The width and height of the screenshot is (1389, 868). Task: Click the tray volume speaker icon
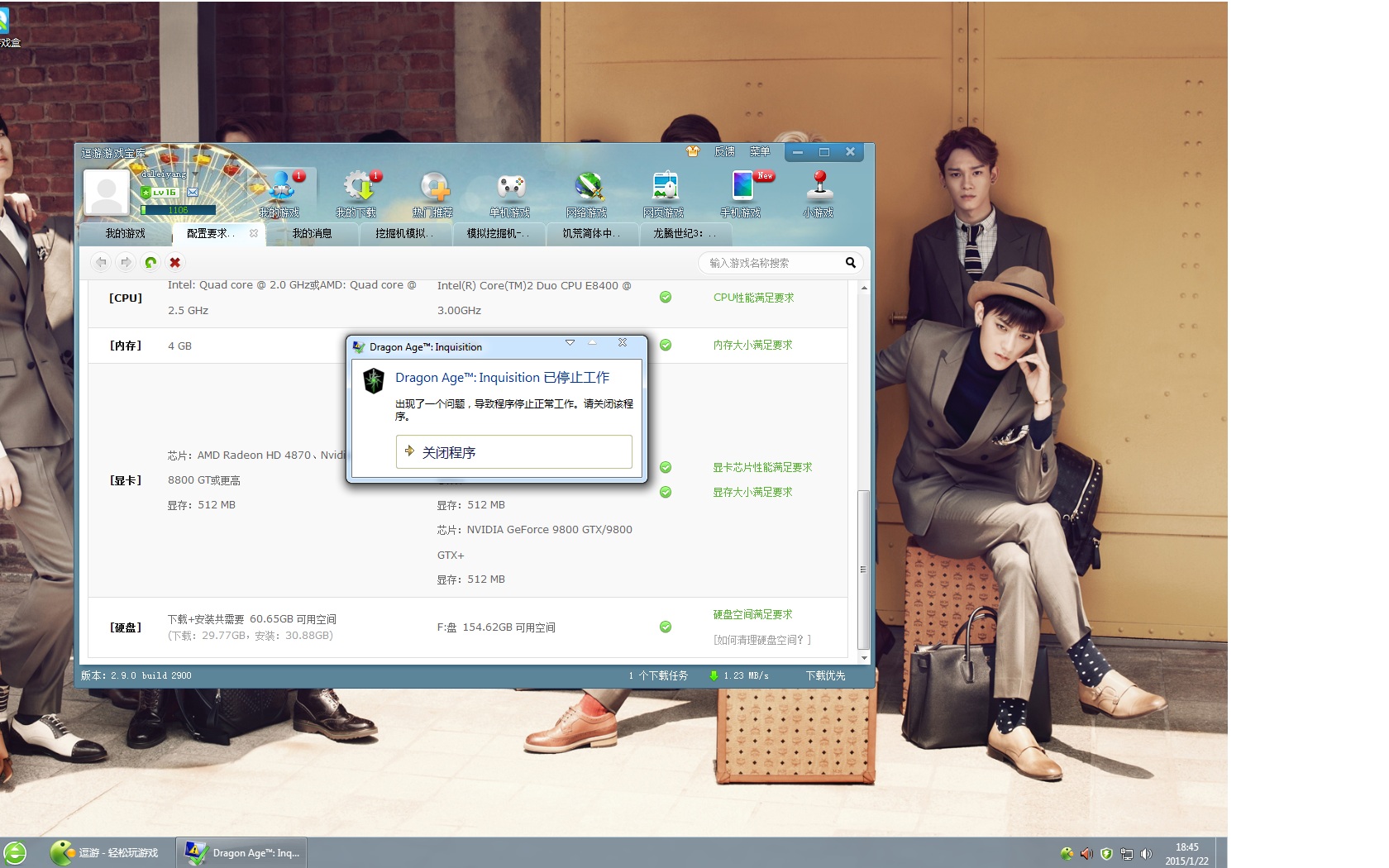click(x=1146, y=854)
